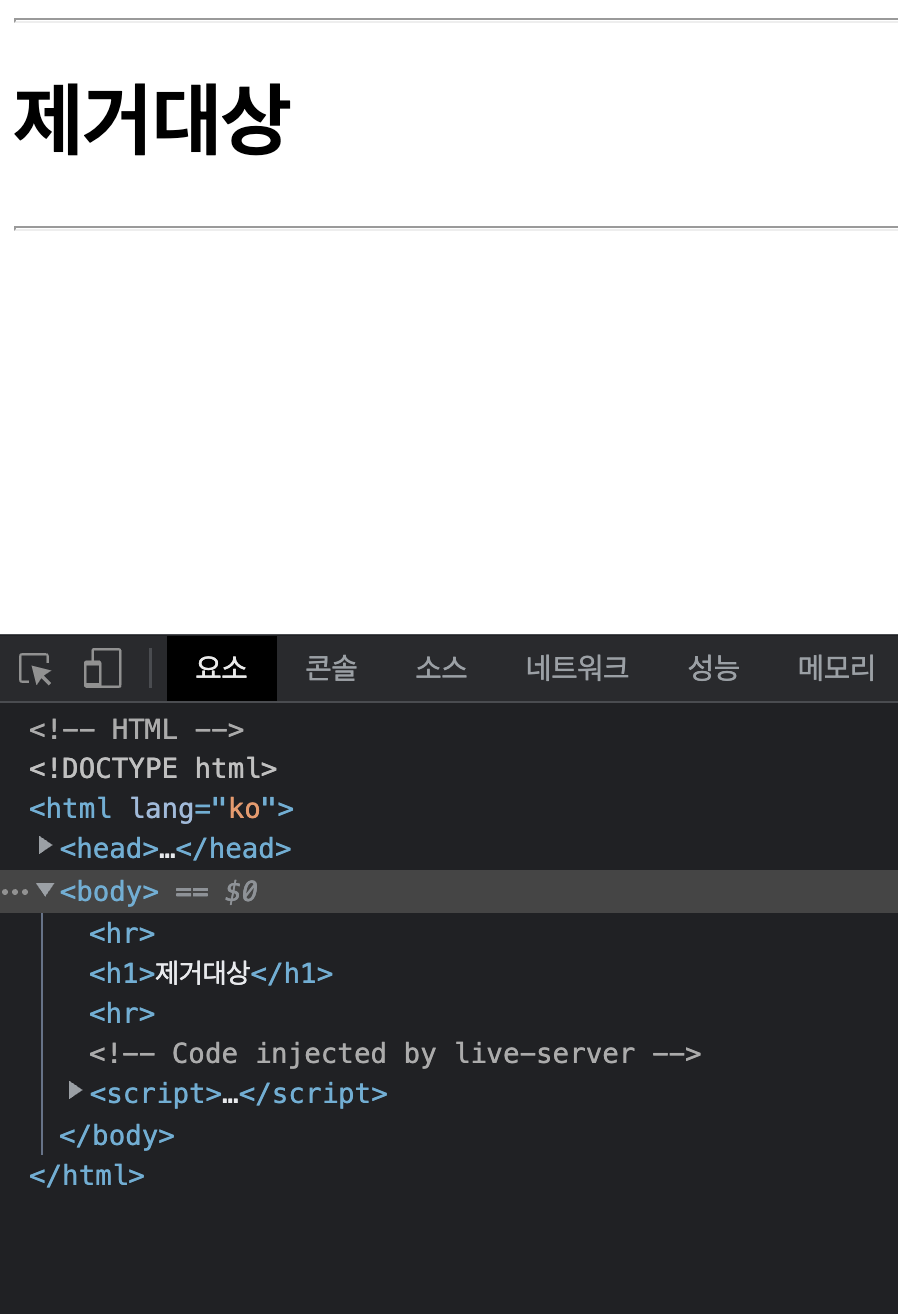Open the 성능 tab

(713, 668)
